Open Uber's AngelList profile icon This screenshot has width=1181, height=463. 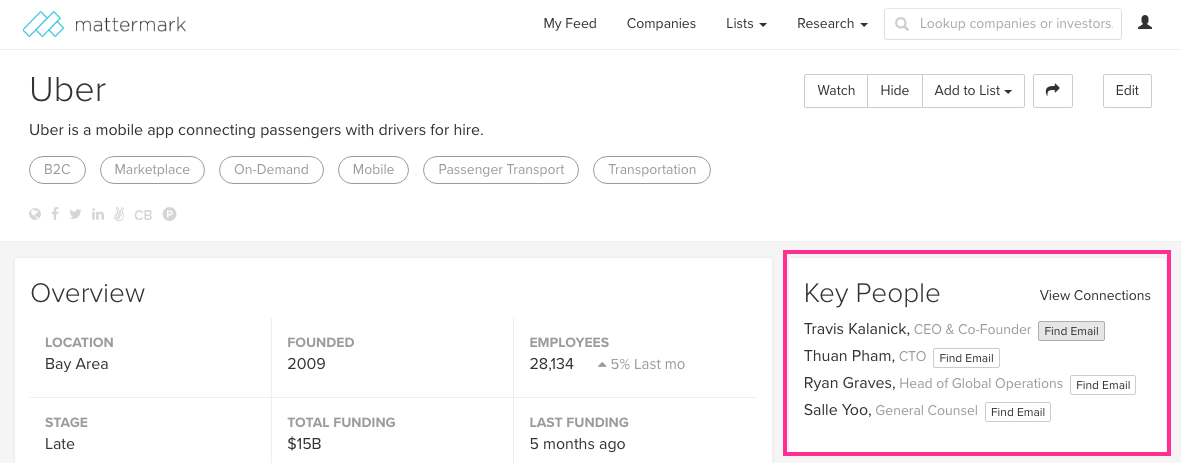(x=119, y=215)
